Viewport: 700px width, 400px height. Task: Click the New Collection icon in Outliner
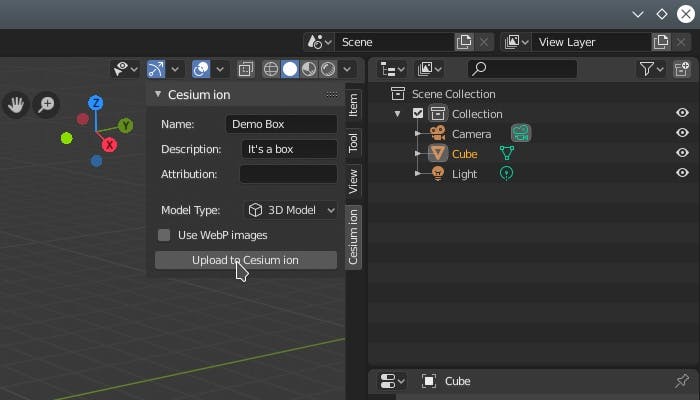682,69
